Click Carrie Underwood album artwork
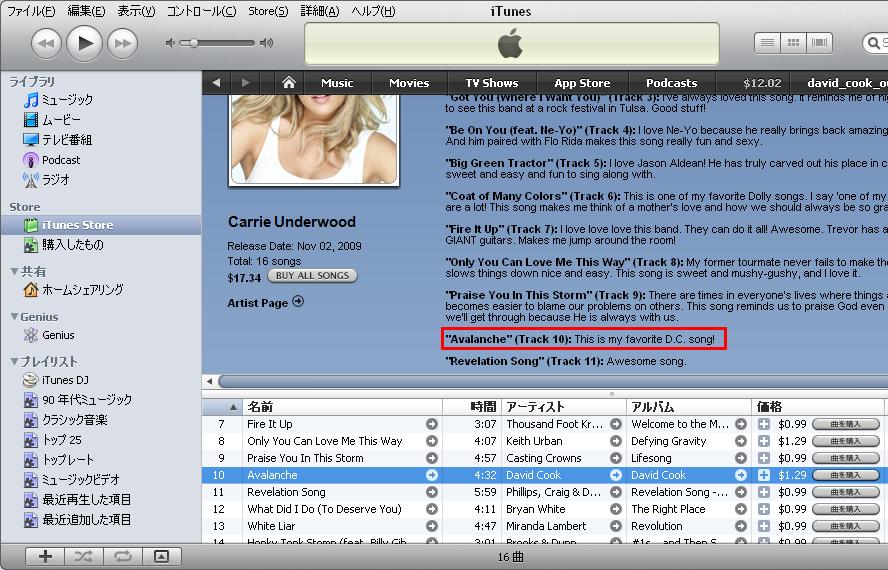Viewport: 888px width, 570px height. pos(314,139)
